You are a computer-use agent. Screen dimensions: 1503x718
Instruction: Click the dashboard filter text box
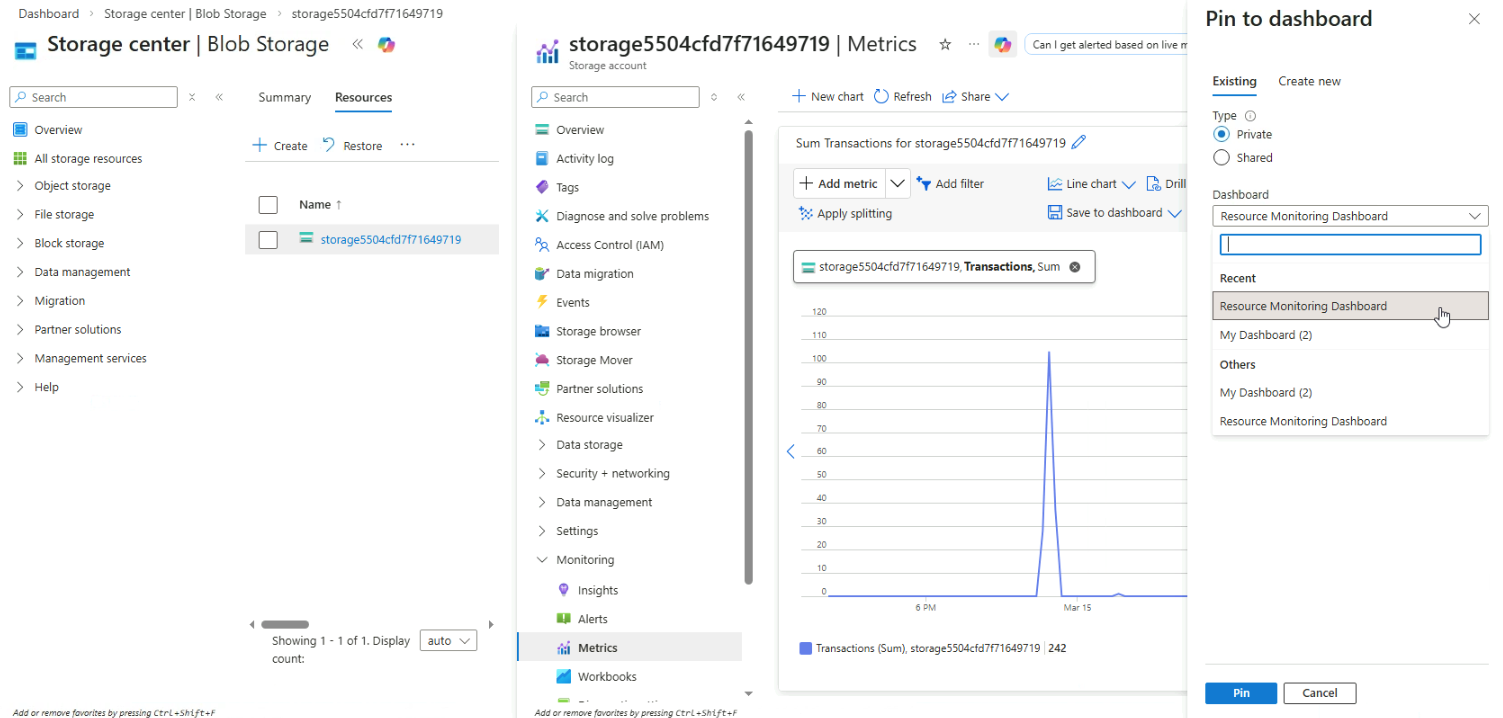[x=1349, y=245]
